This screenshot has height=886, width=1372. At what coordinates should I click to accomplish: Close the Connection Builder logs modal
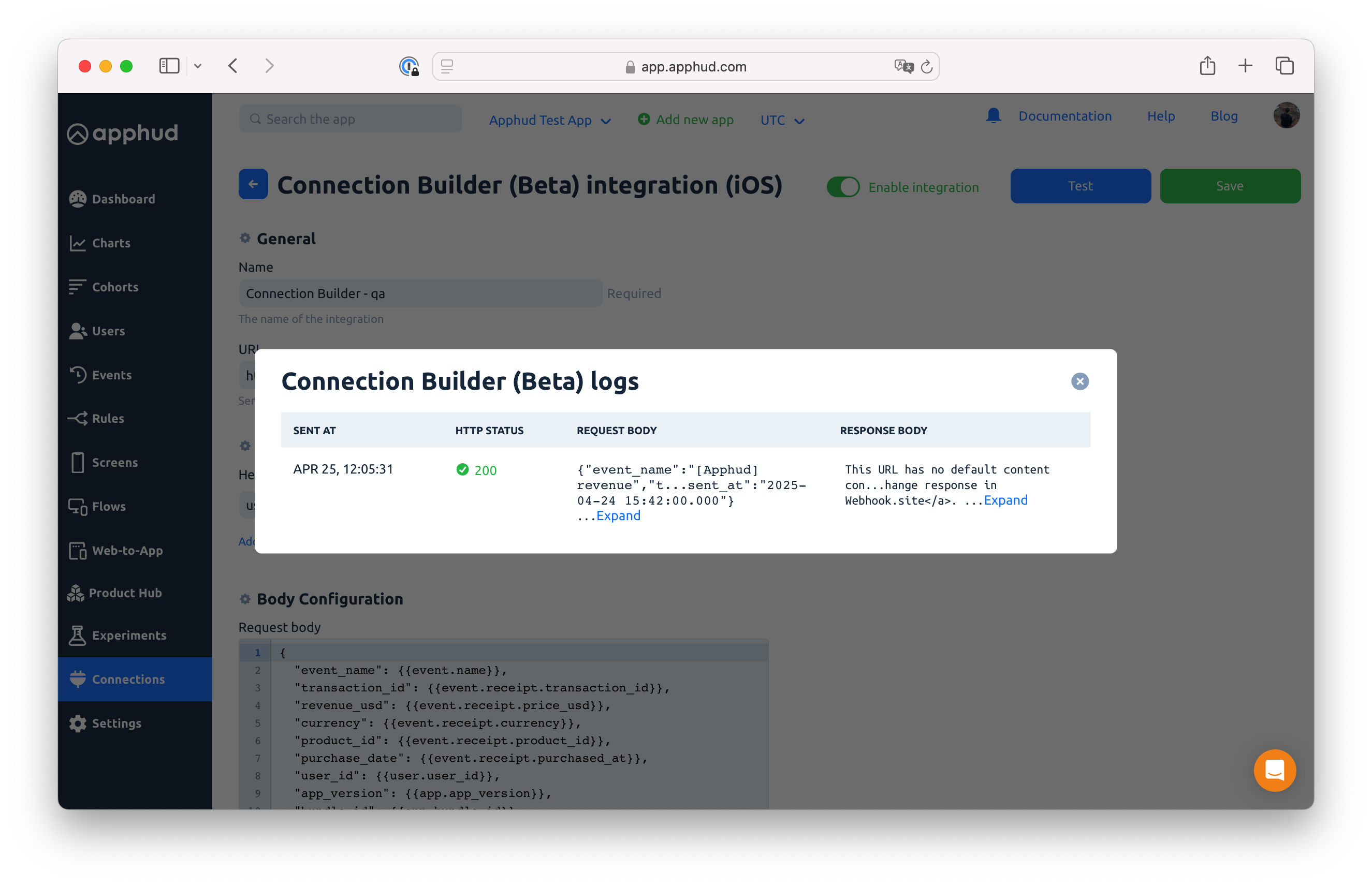point(1079,381)
